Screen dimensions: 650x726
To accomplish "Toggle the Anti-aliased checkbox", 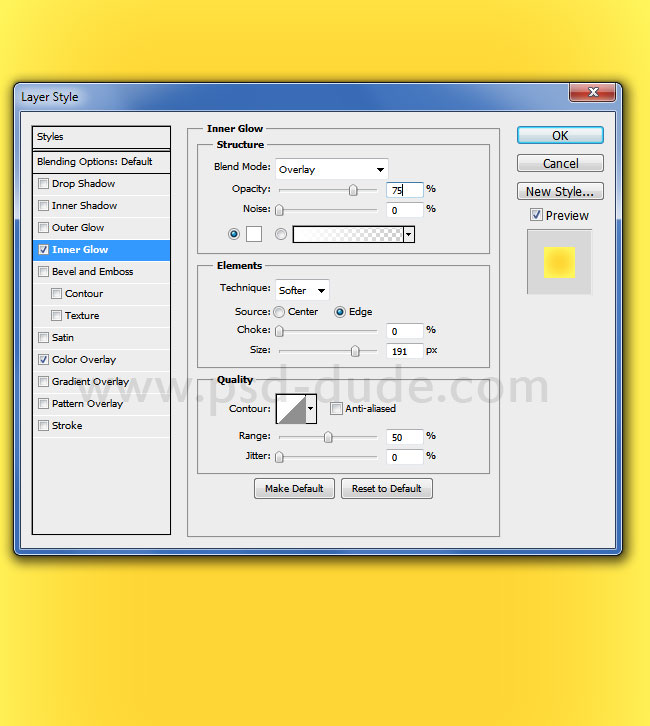I will click(337, 408).
